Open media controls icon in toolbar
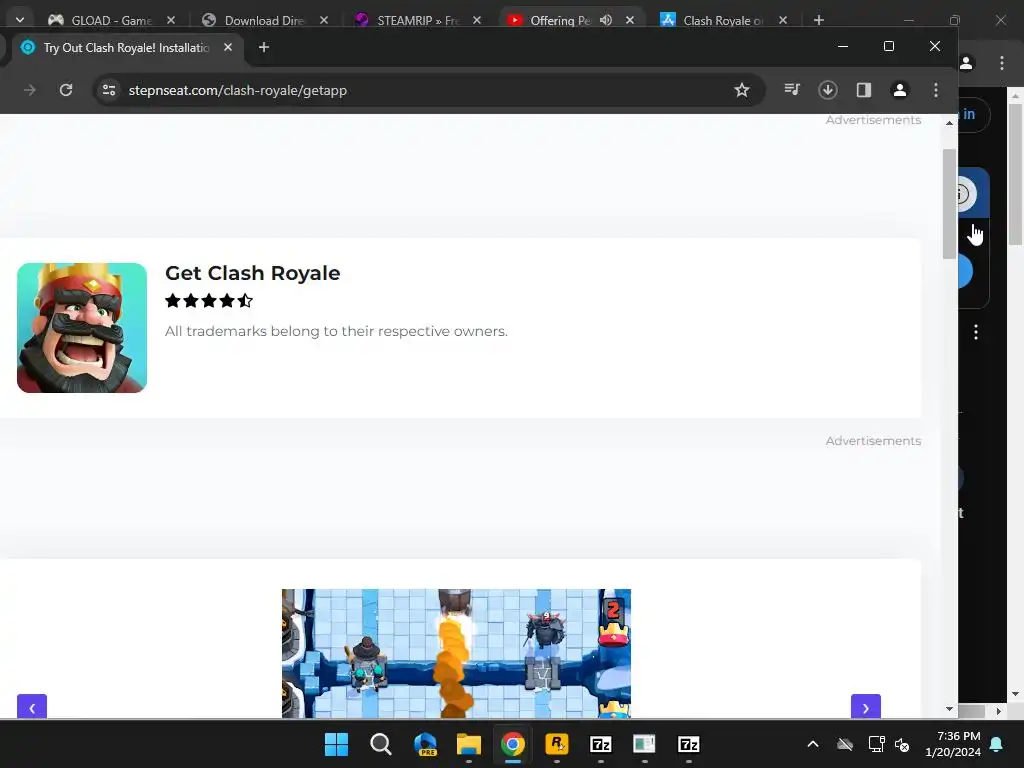1024x768 pixels. (792, 89)
